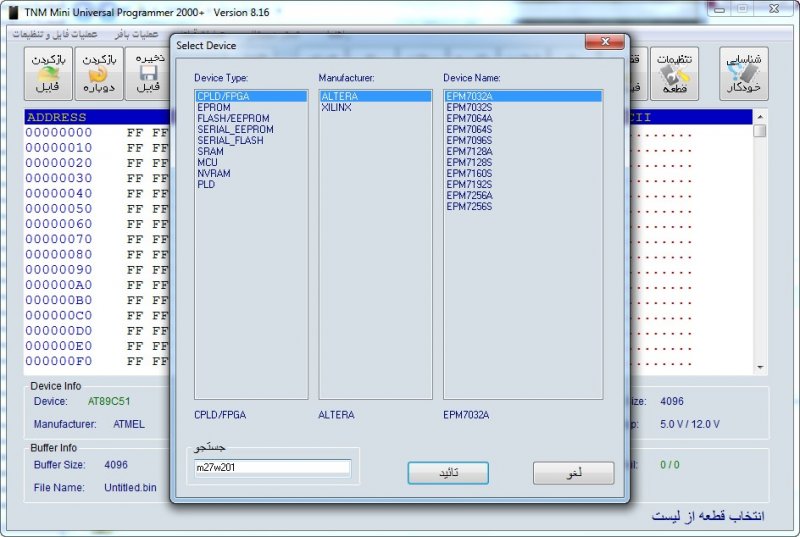Click Untitled.bin file name

(130, 488)
